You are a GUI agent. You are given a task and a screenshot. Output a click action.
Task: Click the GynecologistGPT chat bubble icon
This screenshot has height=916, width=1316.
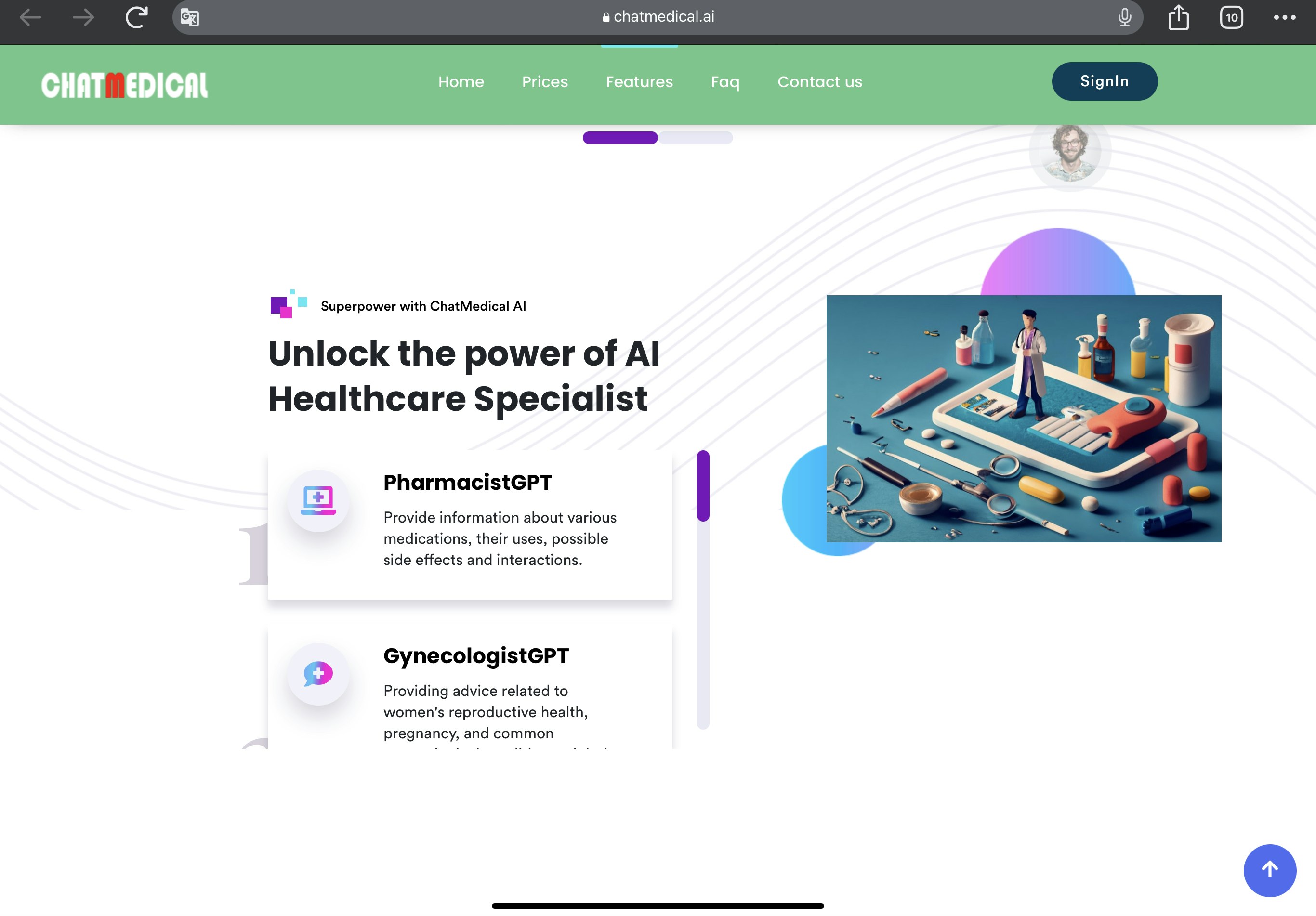point(318,674)
